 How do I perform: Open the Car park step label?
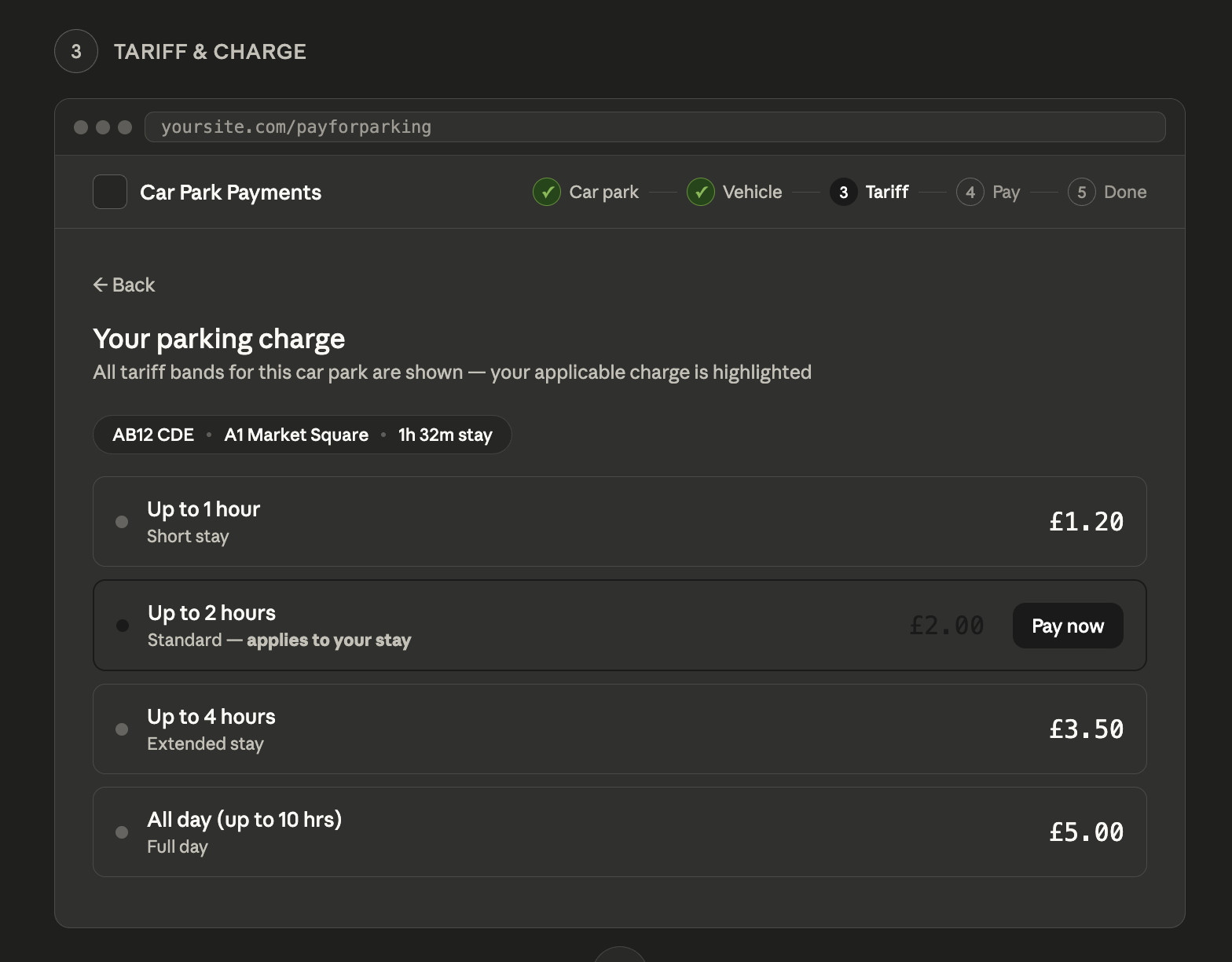[x=604, y=192]
